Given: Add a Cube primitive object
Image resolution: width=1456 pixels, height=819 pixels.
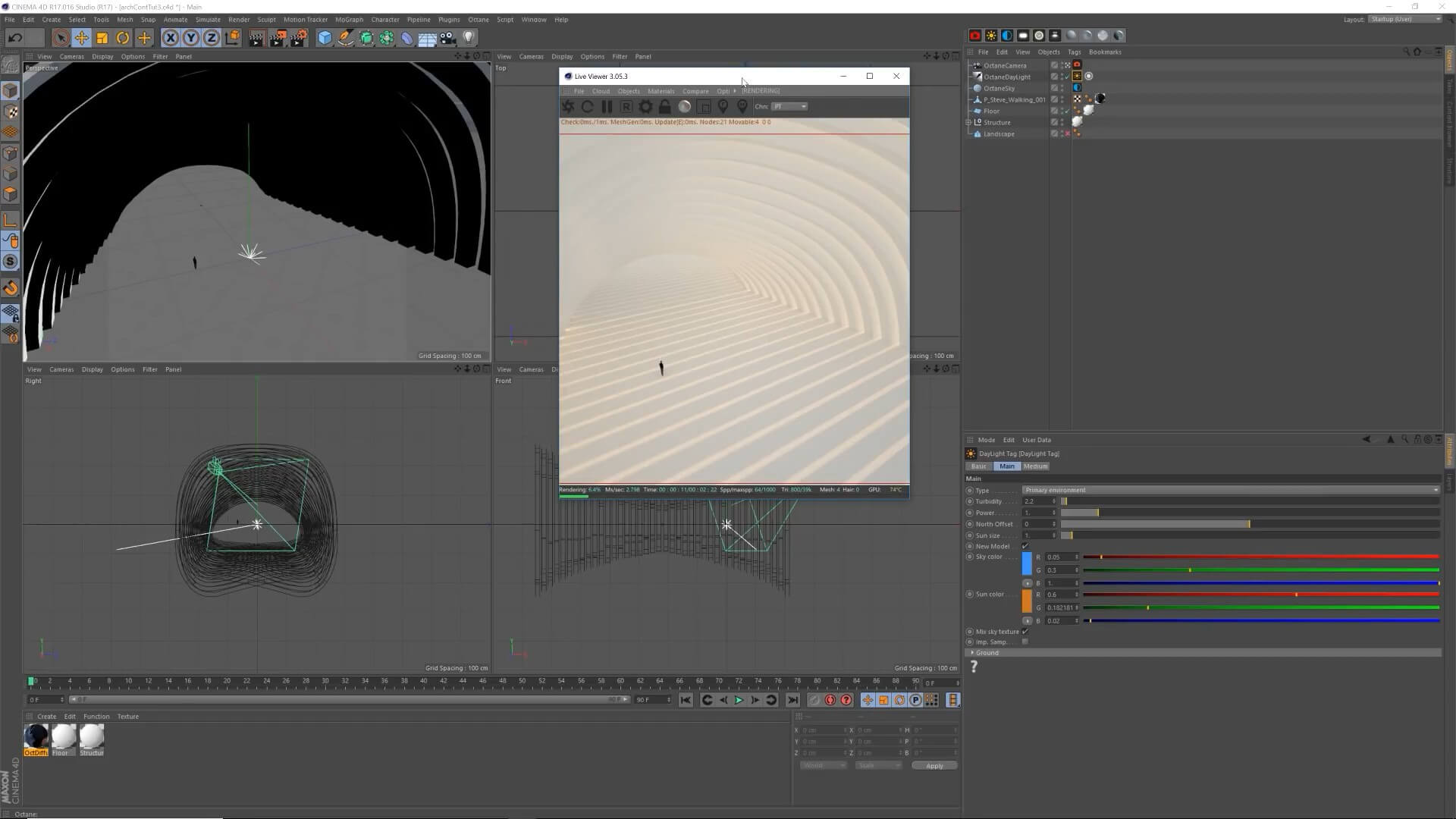Looking at the screenshot, I should [x=325, y=38].
